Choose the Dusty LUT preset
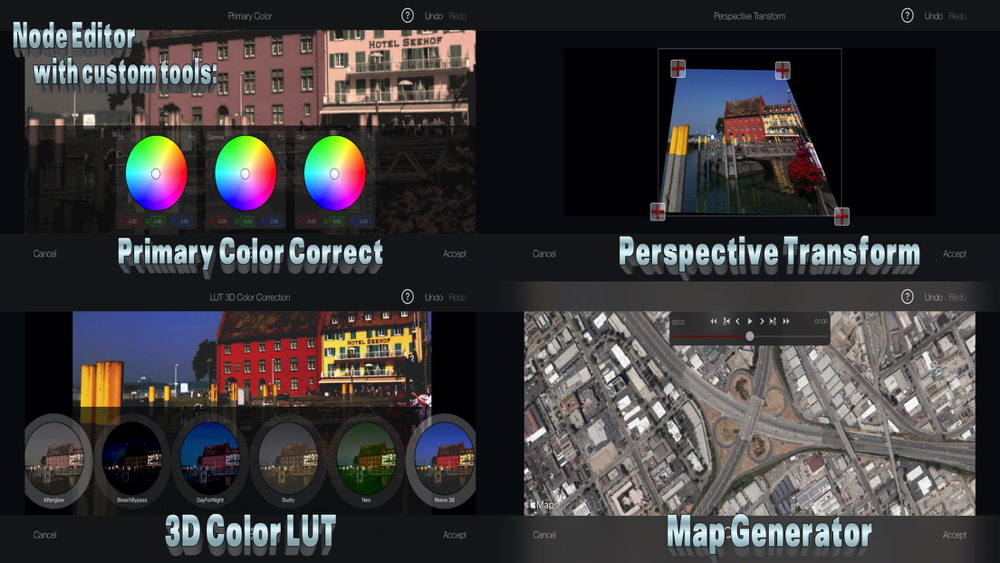This screenshot has height=563, width=1000. click(288, 460)
